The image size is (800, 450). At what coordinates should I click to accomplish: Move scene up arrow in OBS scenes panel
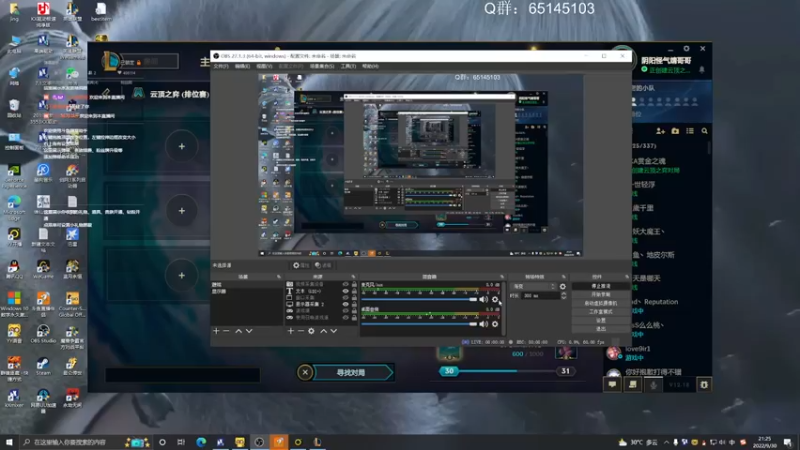238,331
